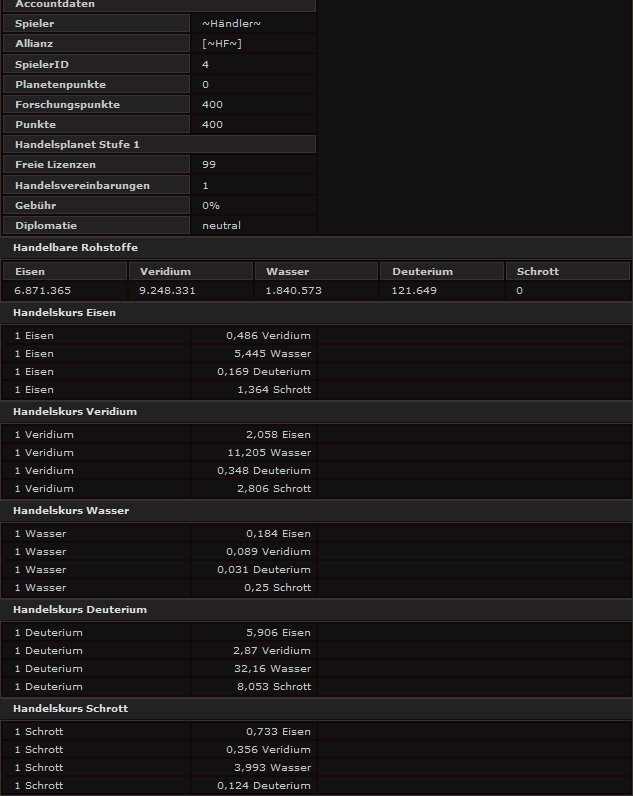Click the Eisen column header in resources

tap(30, 271)
